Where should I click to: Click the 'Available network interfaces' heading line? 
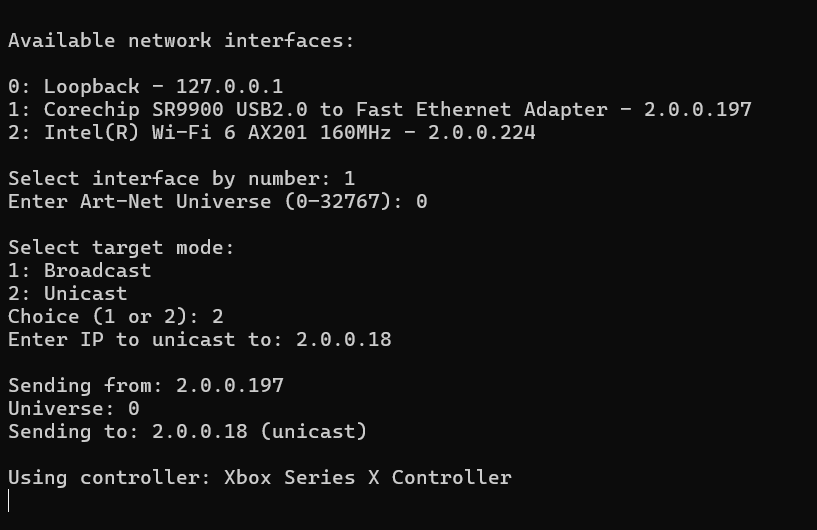(x=181, y=41)
